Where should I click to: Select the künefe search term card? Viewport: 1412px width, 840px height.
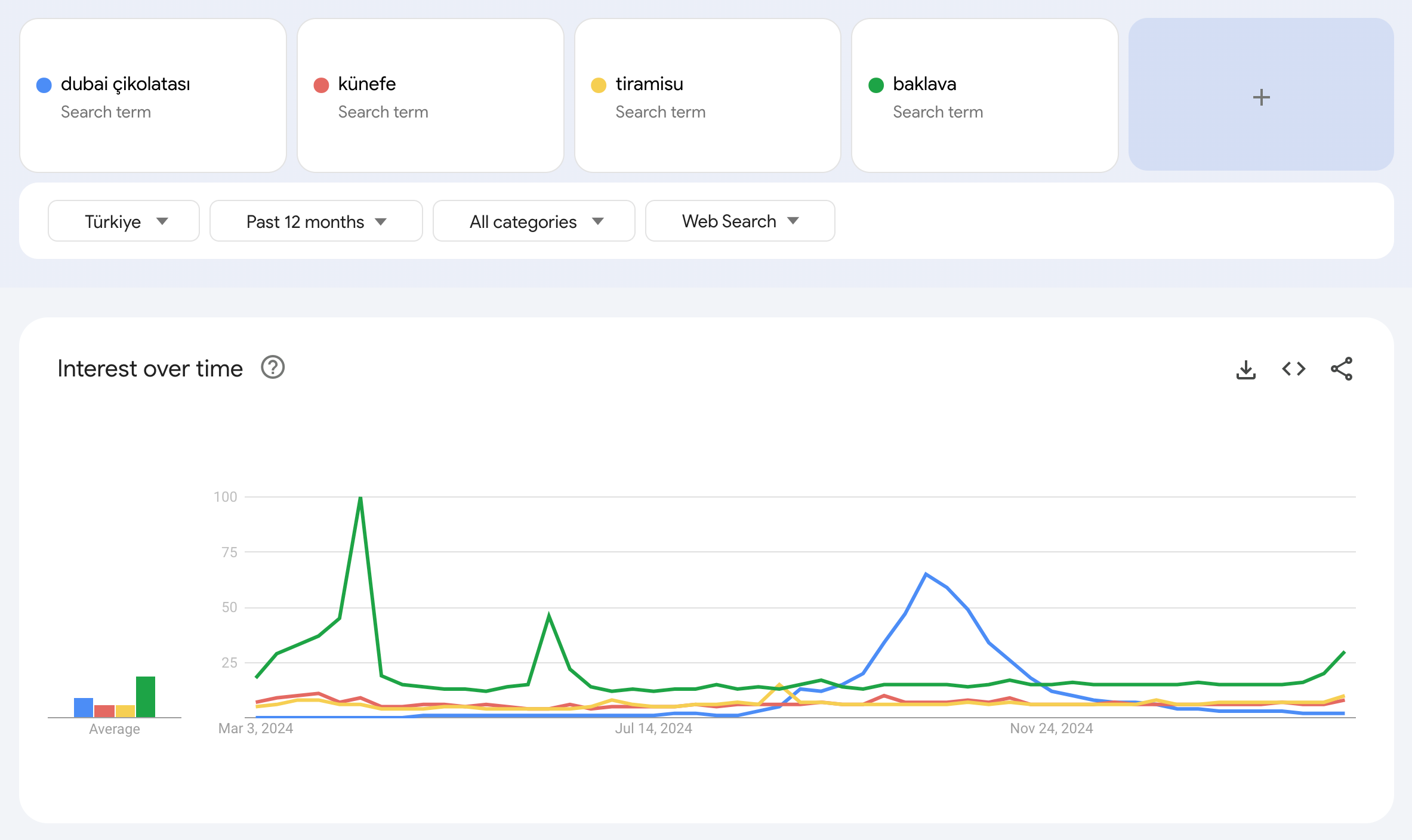click(x=430, y=95)
